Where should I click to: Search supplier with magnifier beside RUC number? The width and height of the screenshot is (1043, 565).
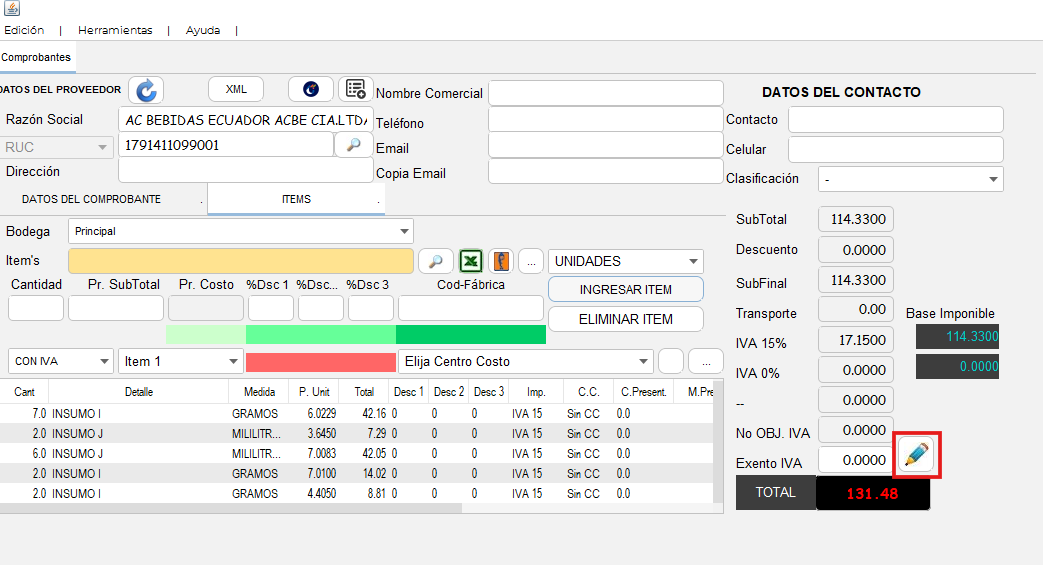click(x=353, y=145)
